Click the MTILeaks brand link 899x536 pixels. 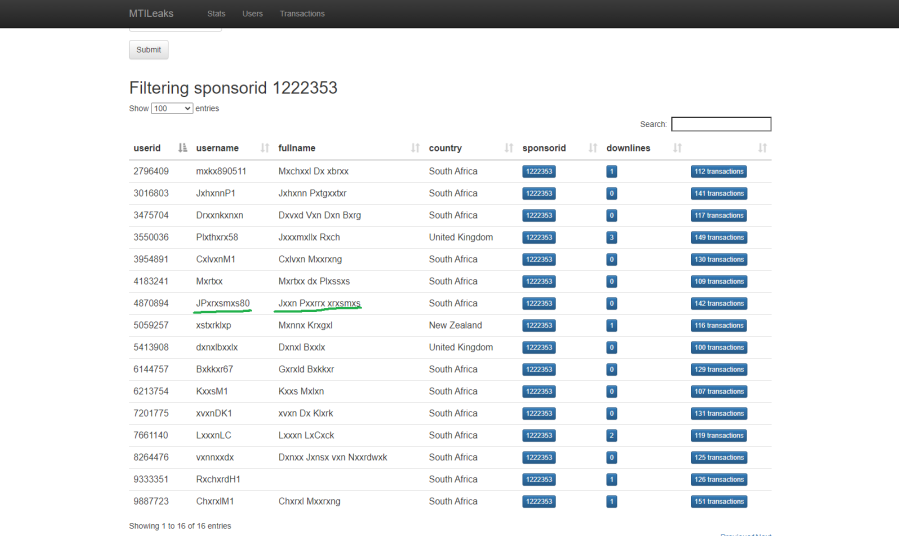coord(151,14)
